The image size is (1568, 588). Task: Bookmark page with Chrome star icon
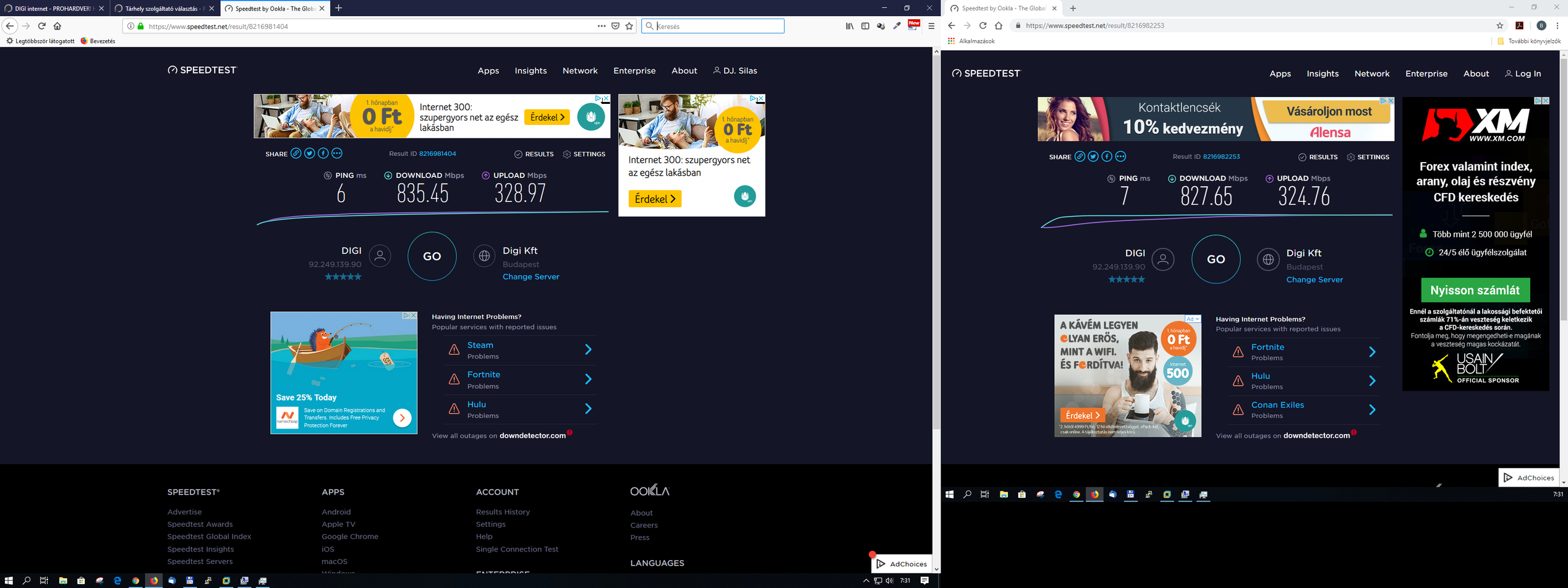coord(1499,25)
